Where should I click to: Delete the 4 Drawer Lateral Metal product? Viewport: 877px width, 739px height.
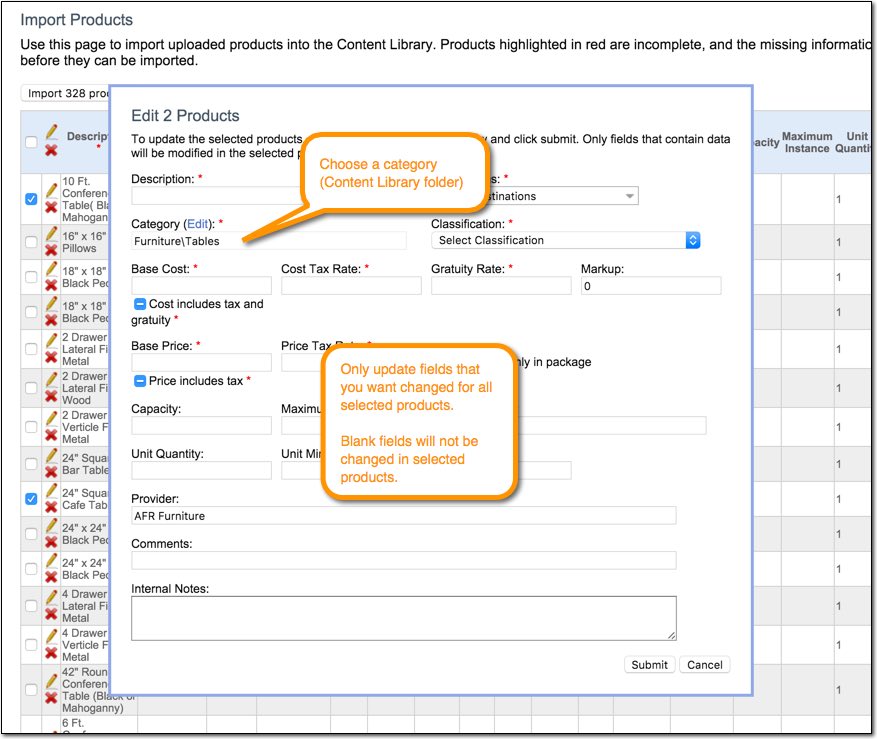51,614
